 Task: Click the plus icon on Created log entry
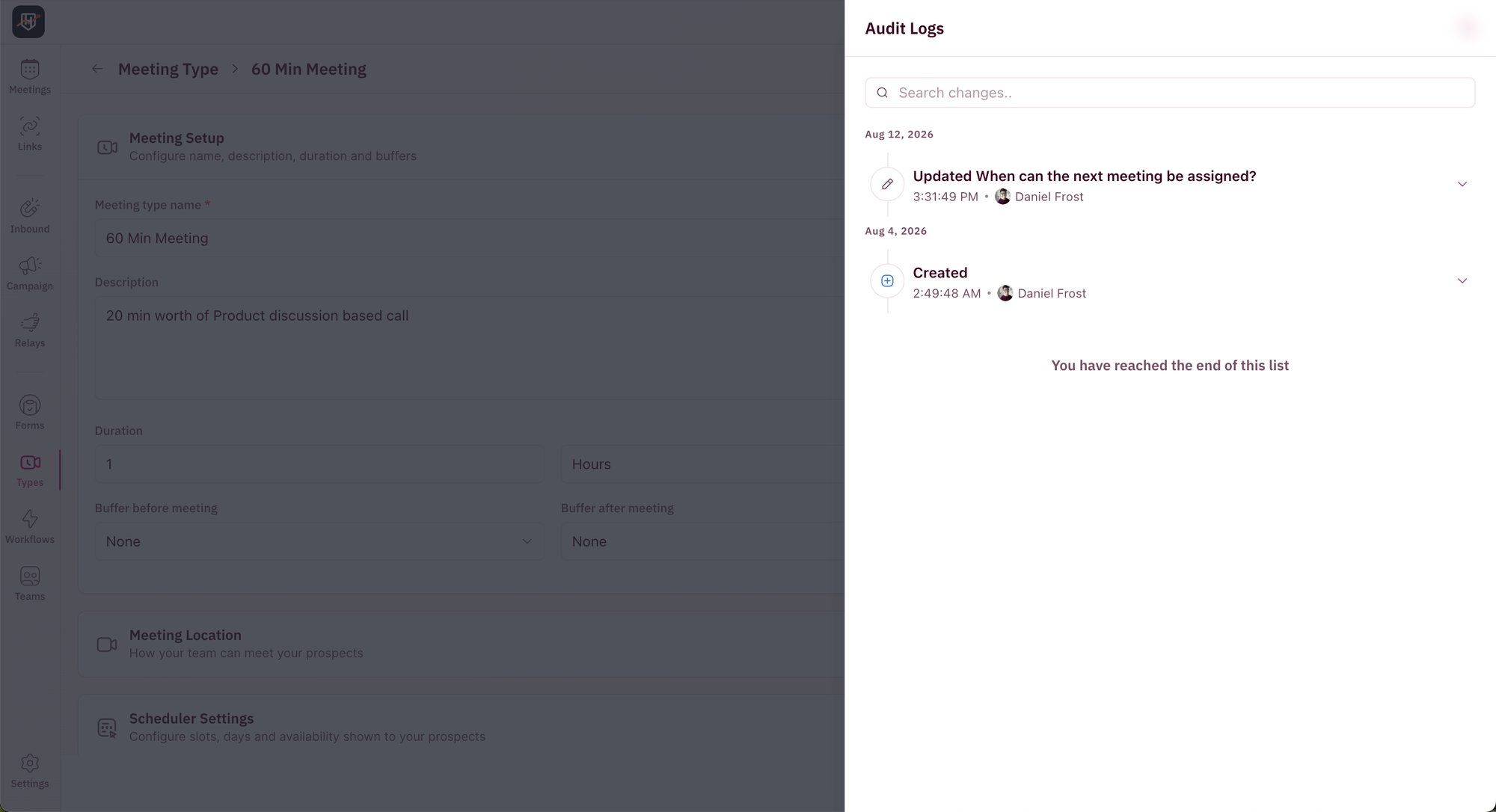pyautogui.click(x=887, y=280)
